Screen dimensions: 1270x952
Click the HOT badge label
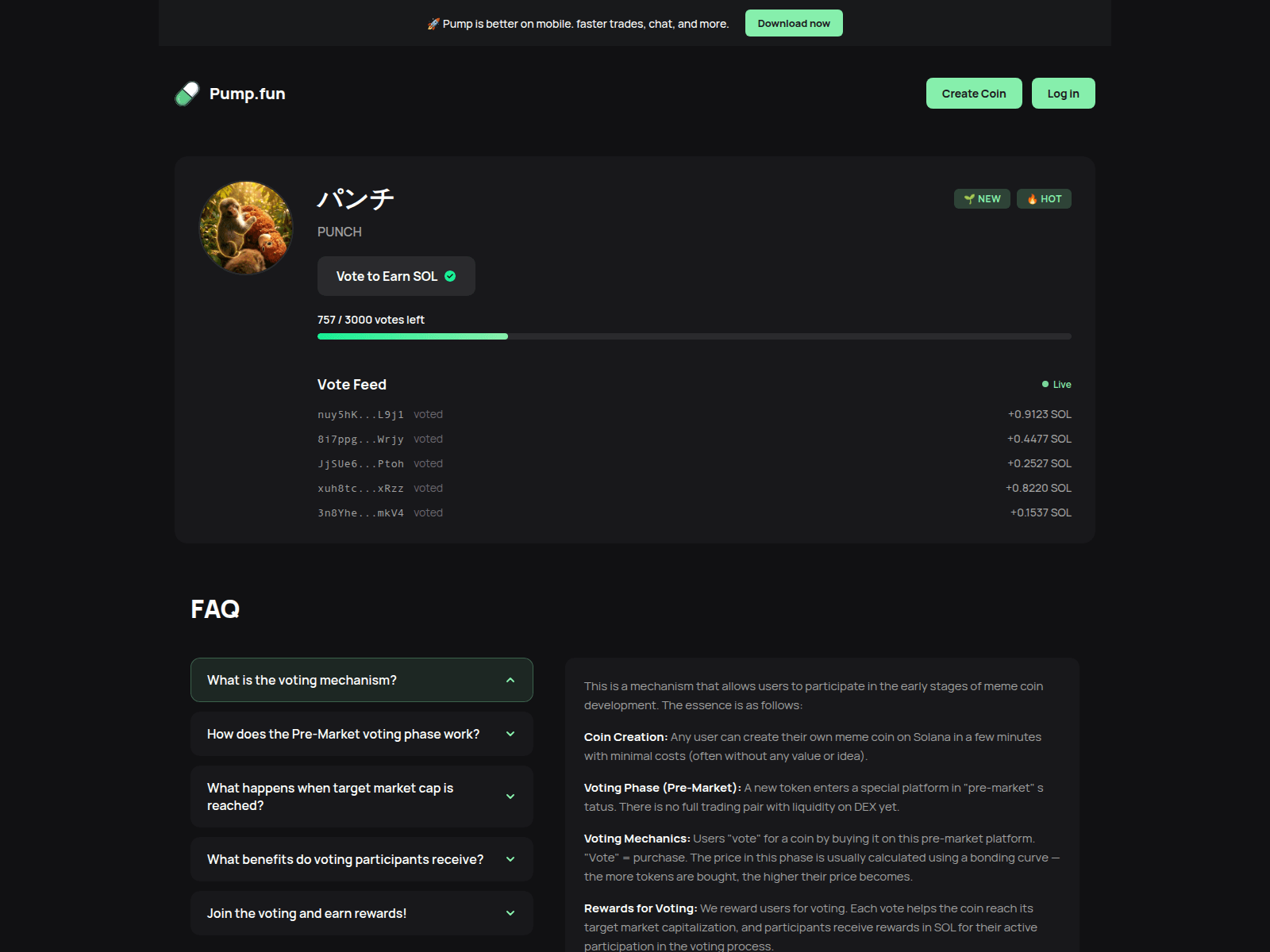coord(1044,199)
